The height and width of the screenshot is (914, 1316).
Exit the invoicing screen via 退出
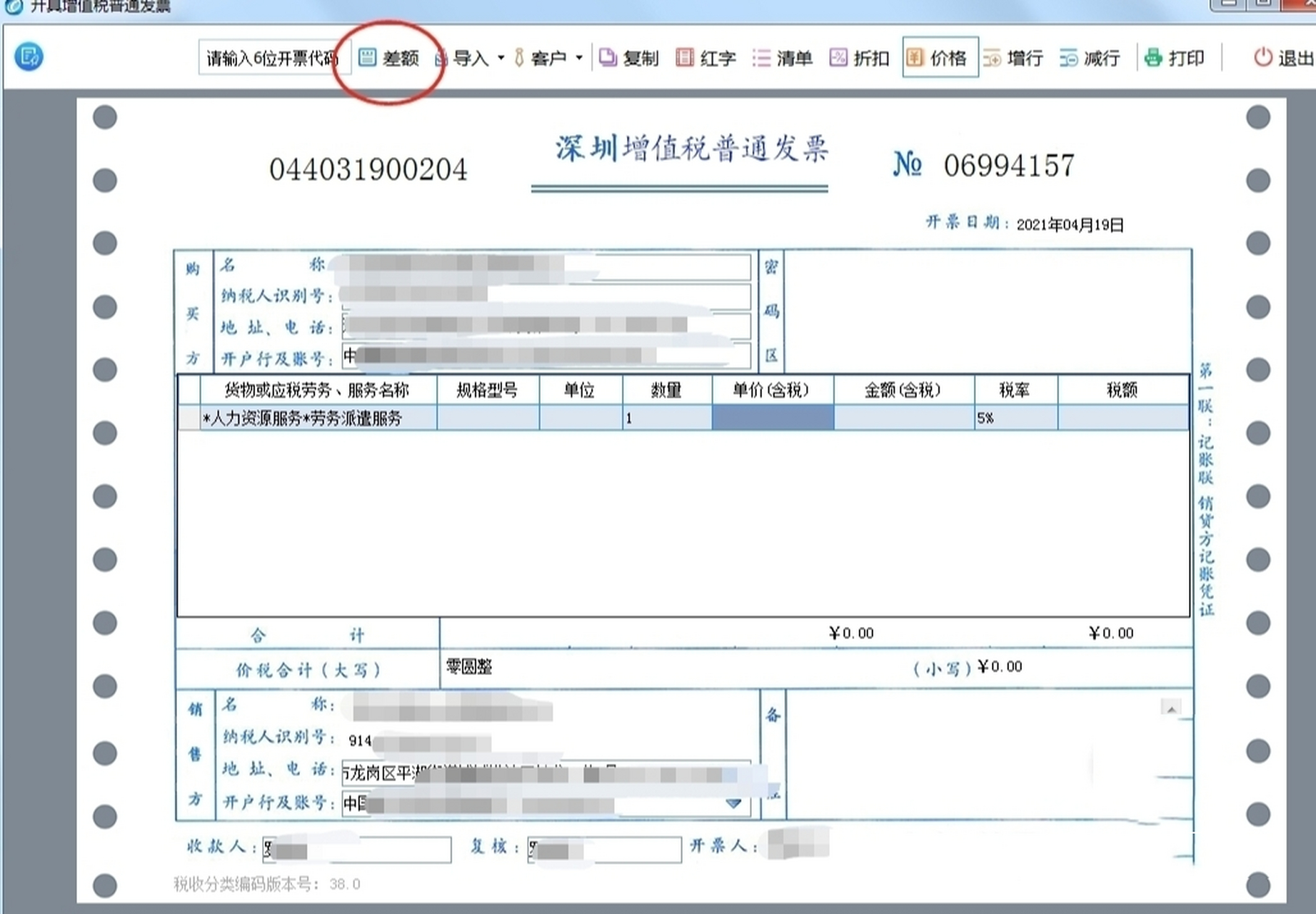1282,59
